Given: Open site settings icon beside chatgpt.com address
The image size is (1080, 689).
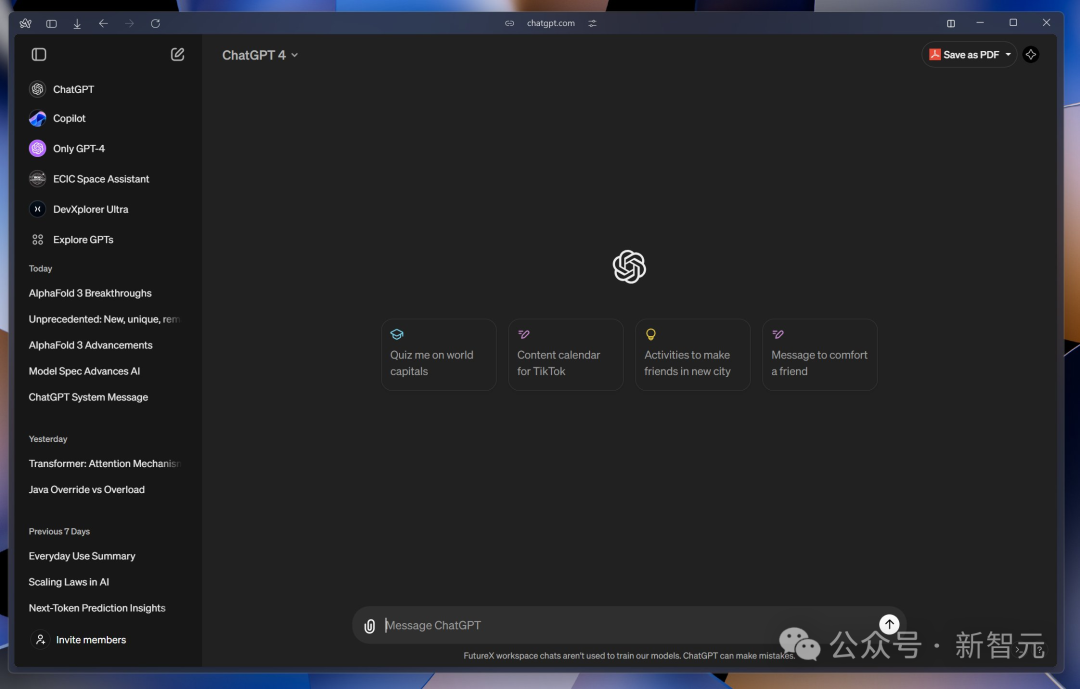Looking at the screenshot, I should pos(592,23).
